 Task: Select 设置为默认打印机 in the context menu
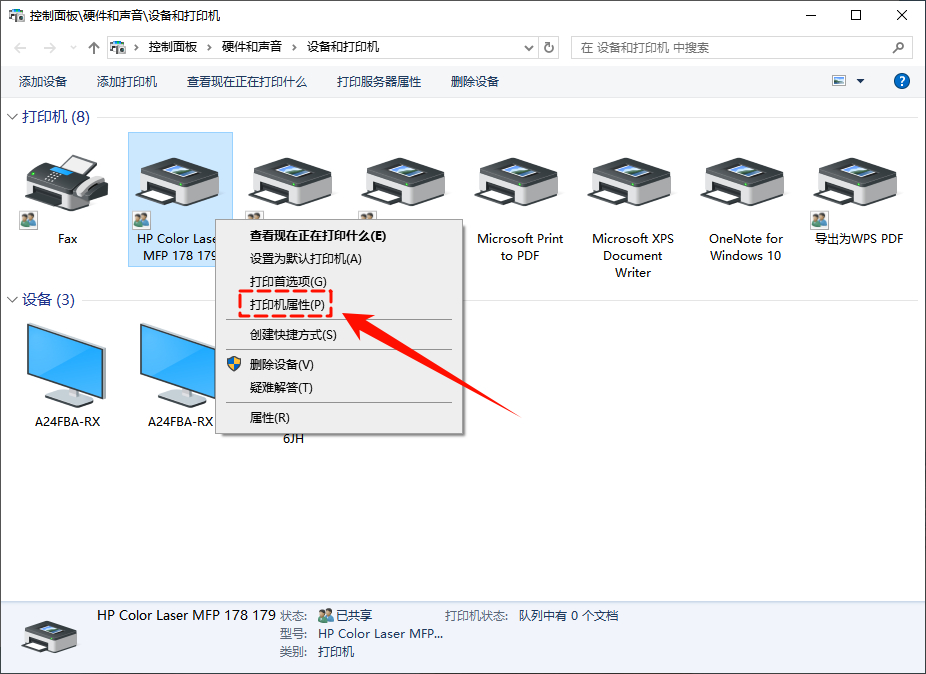[289, 256]
